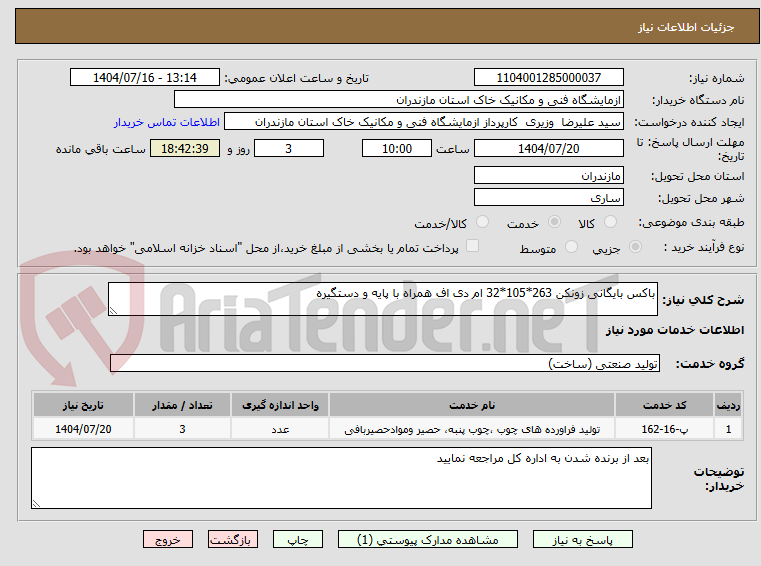Click the پاسخ به نیاز button
The height and width of the screenshot is (566, 761).
(582, 539)
